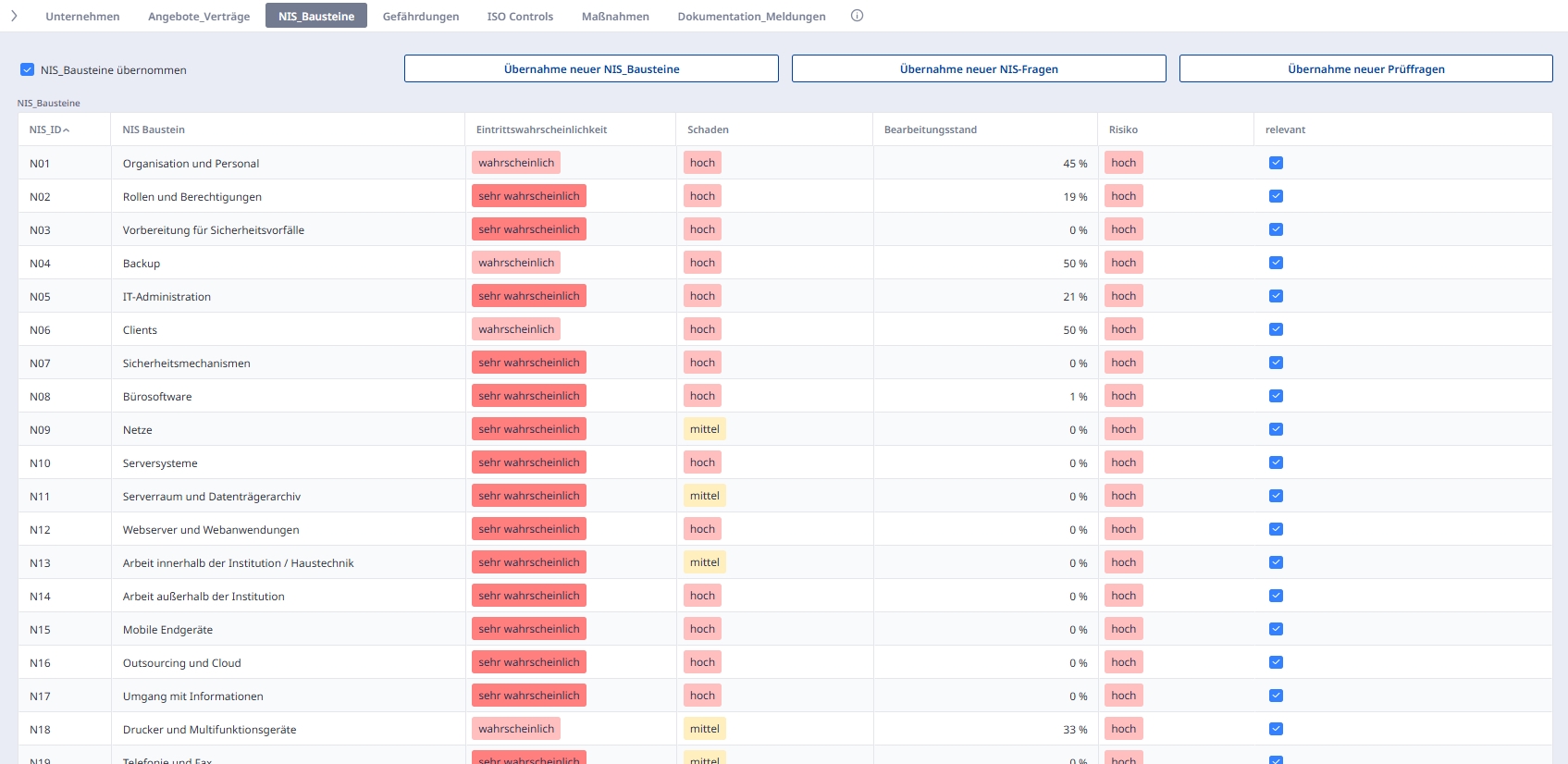Viewport: 1568px width, 764px height.
Task: Expand the sidebar with the chevron arrow
Action: pos(14,16)
